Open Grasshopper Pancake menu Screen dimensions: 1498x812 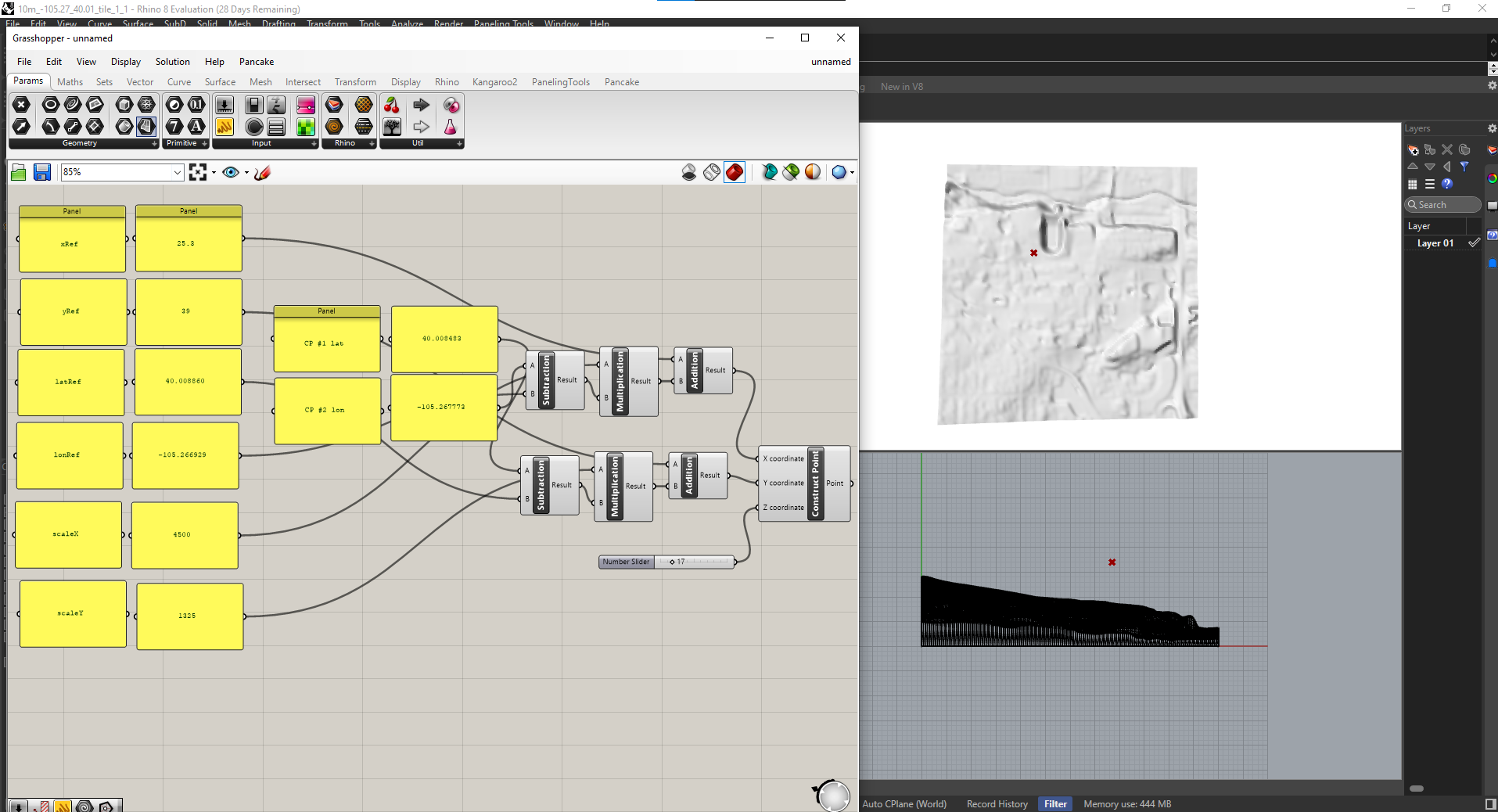tap(257, 62)
